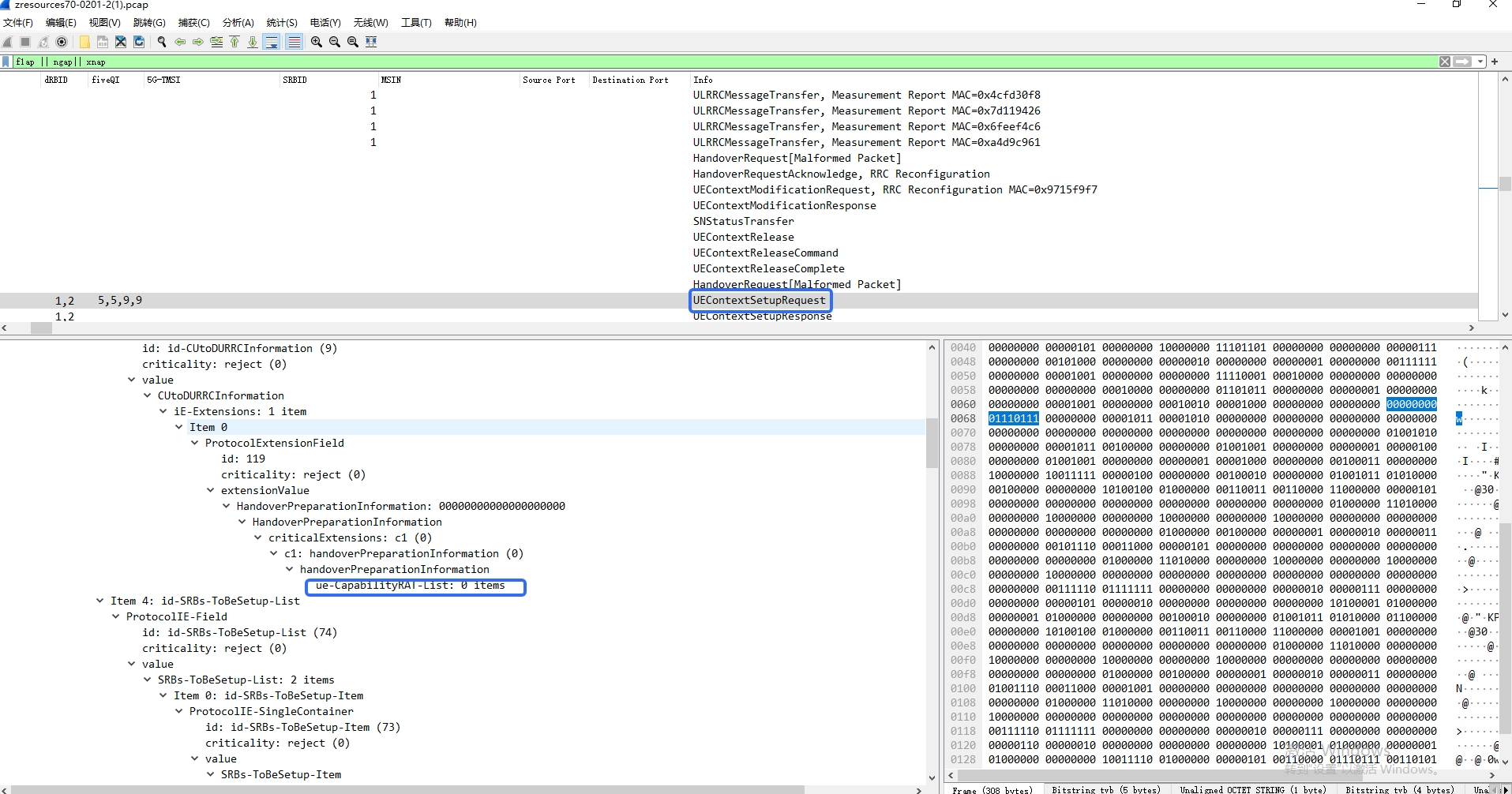
Task: Click the find packet magnifier icon
Action: tap(162, 42)
